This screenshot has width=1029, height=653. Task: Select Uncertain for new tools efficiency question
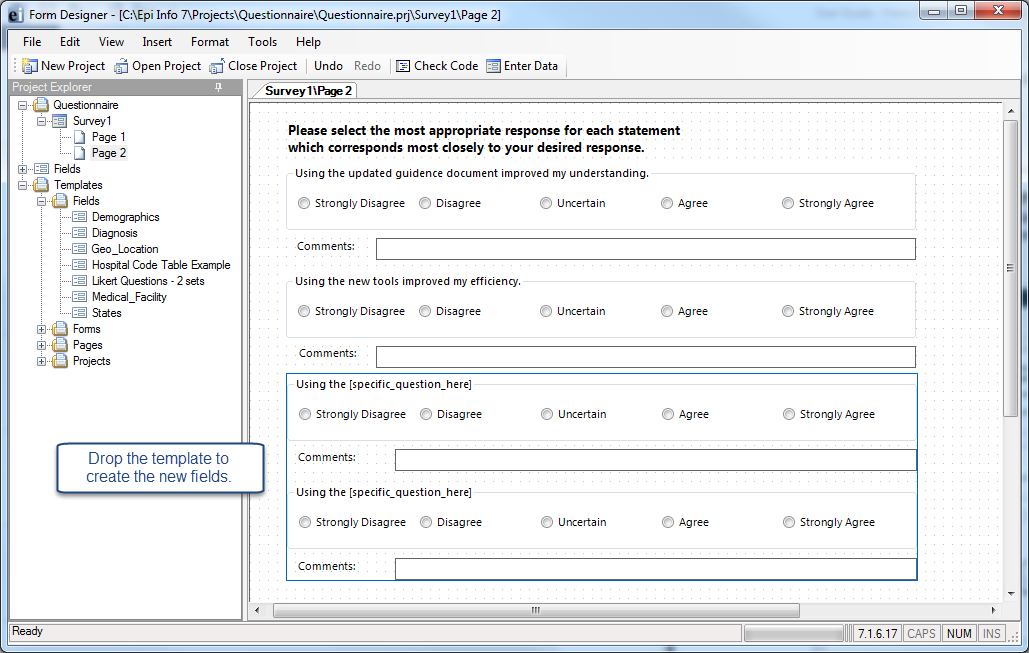(546, 311)
